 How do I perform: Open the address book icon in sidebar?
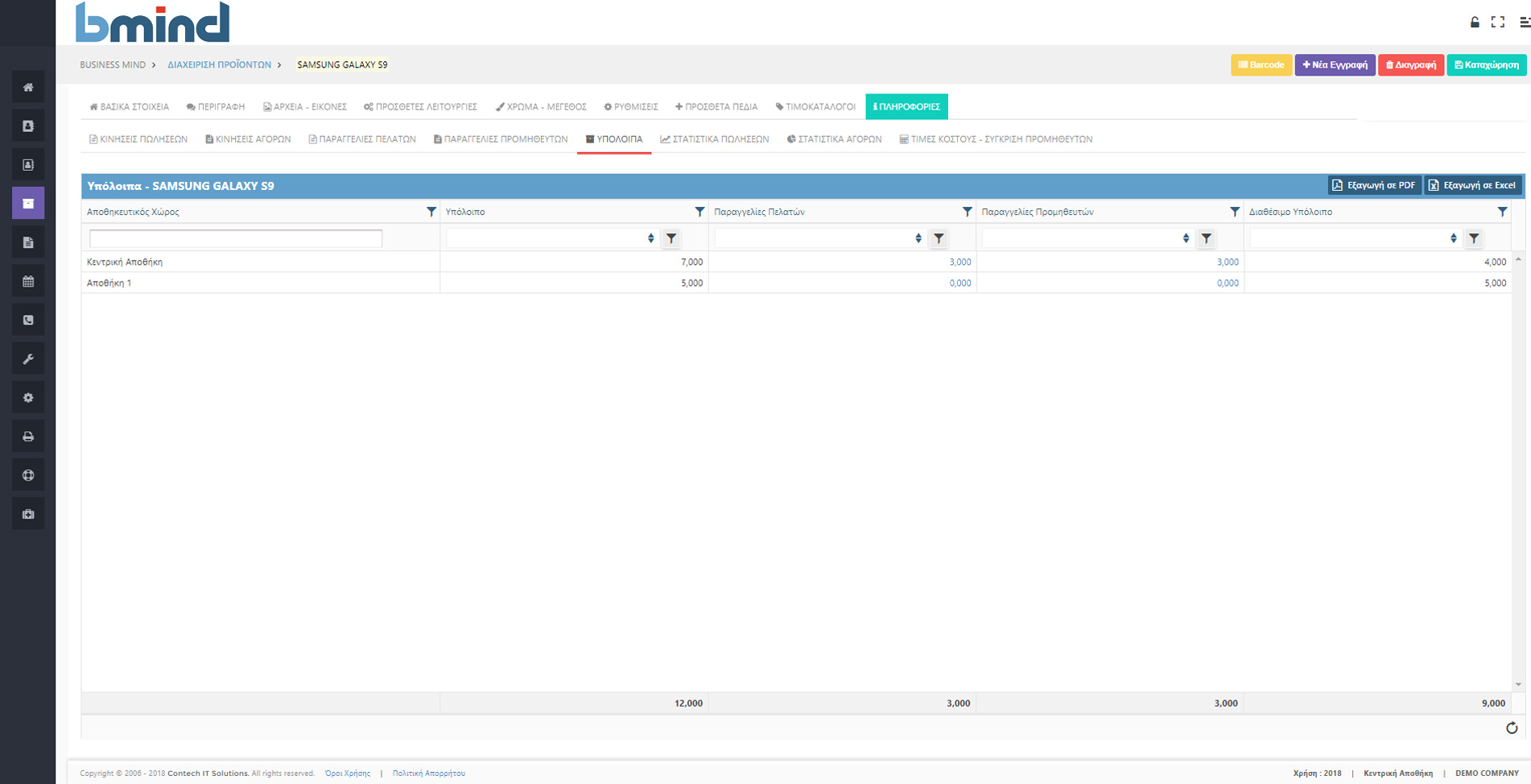click(28, 126)
